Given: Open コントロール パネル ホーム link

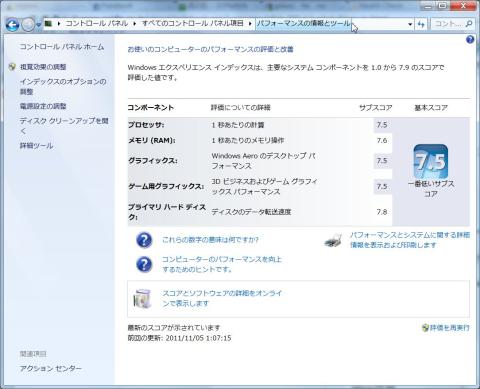Looking at the screenshot, I should click(62, 47).
